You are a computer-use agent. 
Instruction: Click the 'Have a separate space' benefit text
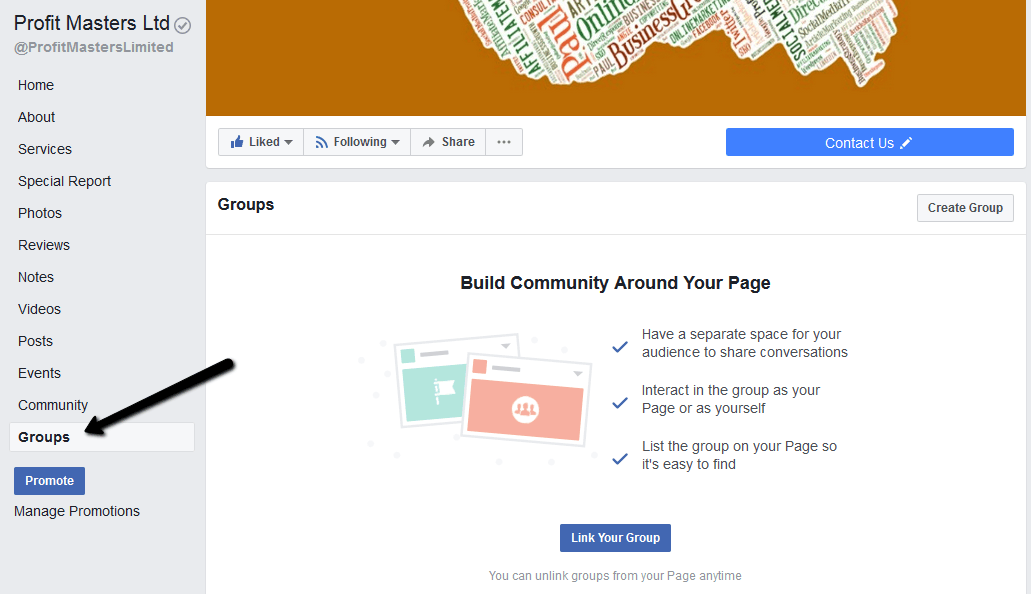click(745, 343)
